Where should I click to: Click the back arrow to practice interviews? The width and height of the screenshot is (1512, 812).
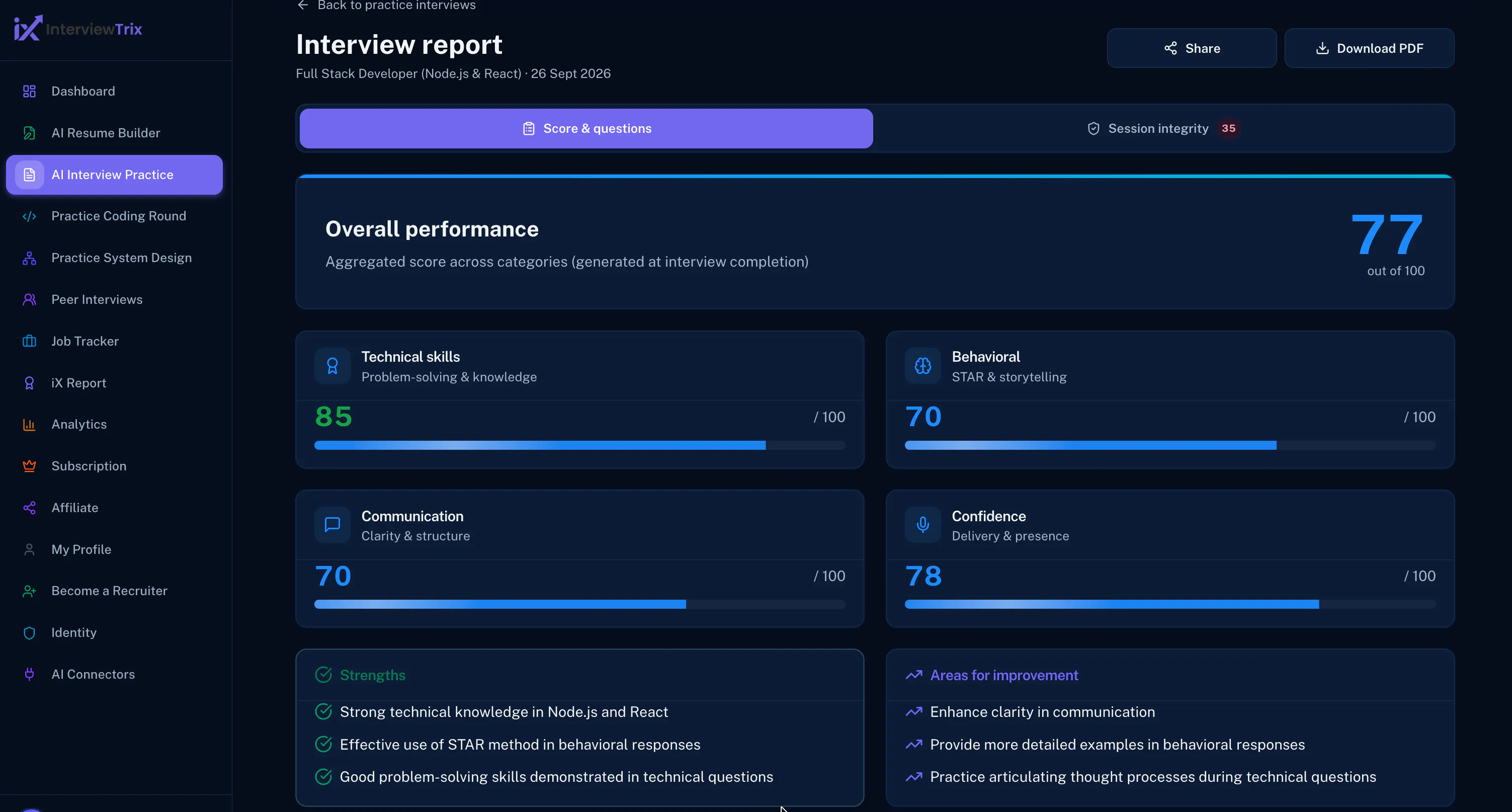pos(303,6)
